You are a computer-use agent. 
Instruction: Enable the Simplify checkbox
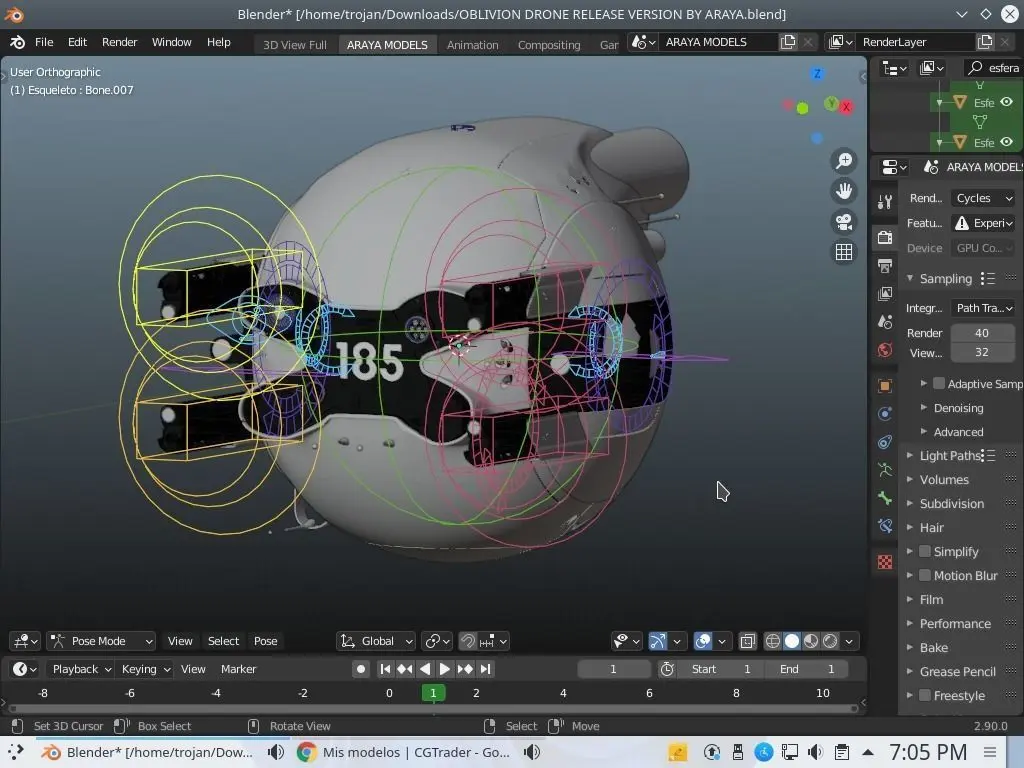(x=925, y=551)
